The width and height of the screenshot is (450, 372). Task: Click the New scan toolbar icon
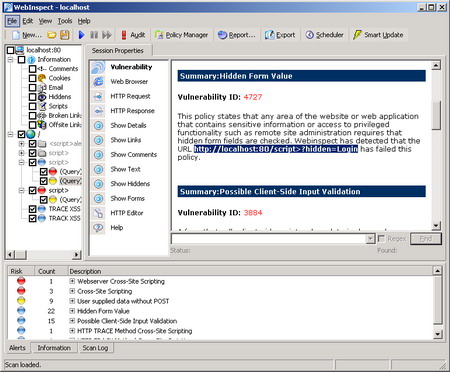click(x=26, y=35)
